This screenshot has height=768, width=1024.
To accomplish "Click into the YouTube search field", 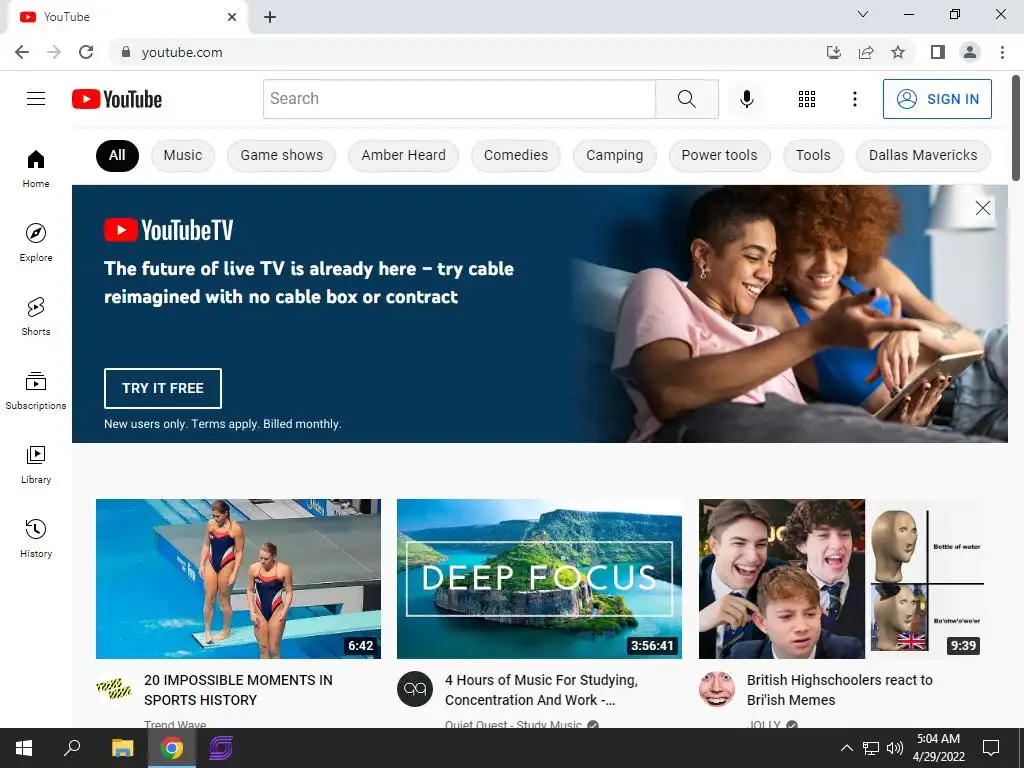I will [x=459, y=99].
